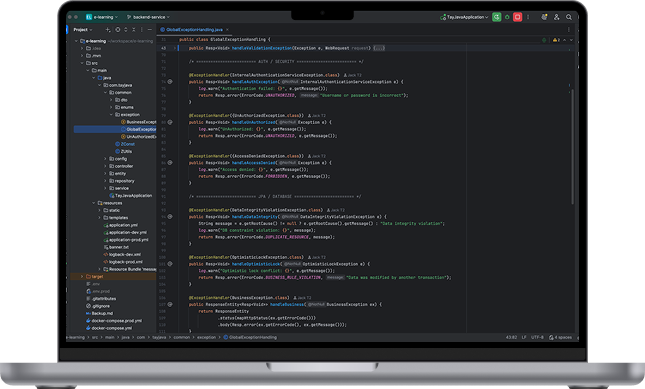Click the LF line separator status item

(x=524, y=337)
